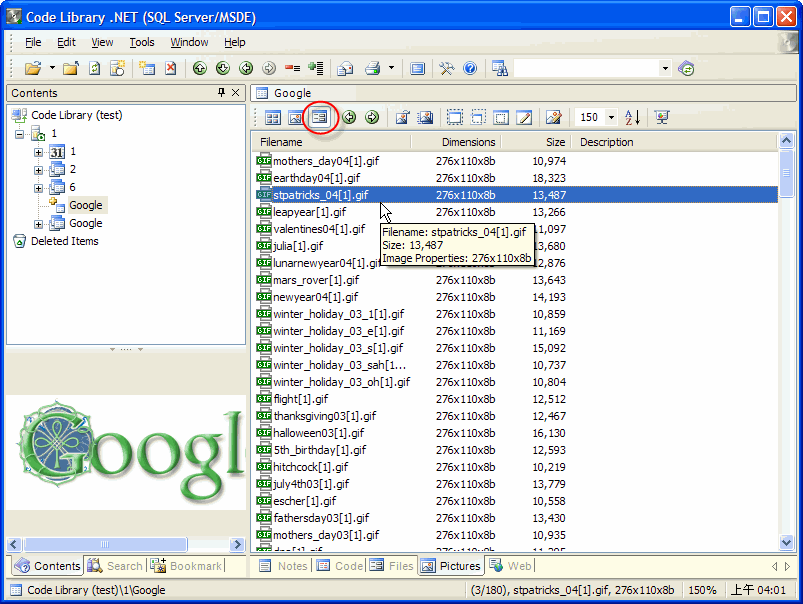Expand the calendar node labeled 1

38,152
